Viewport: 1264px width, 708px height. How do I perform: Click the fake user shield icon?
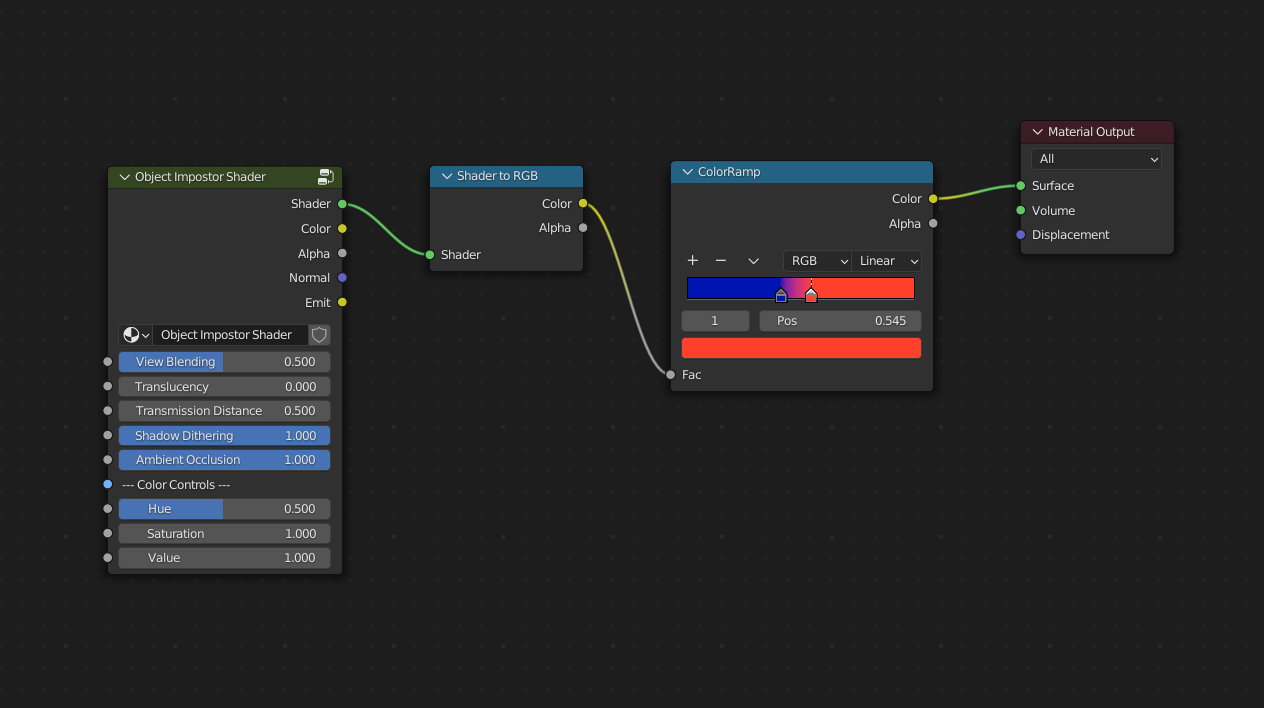coord(319,335)
